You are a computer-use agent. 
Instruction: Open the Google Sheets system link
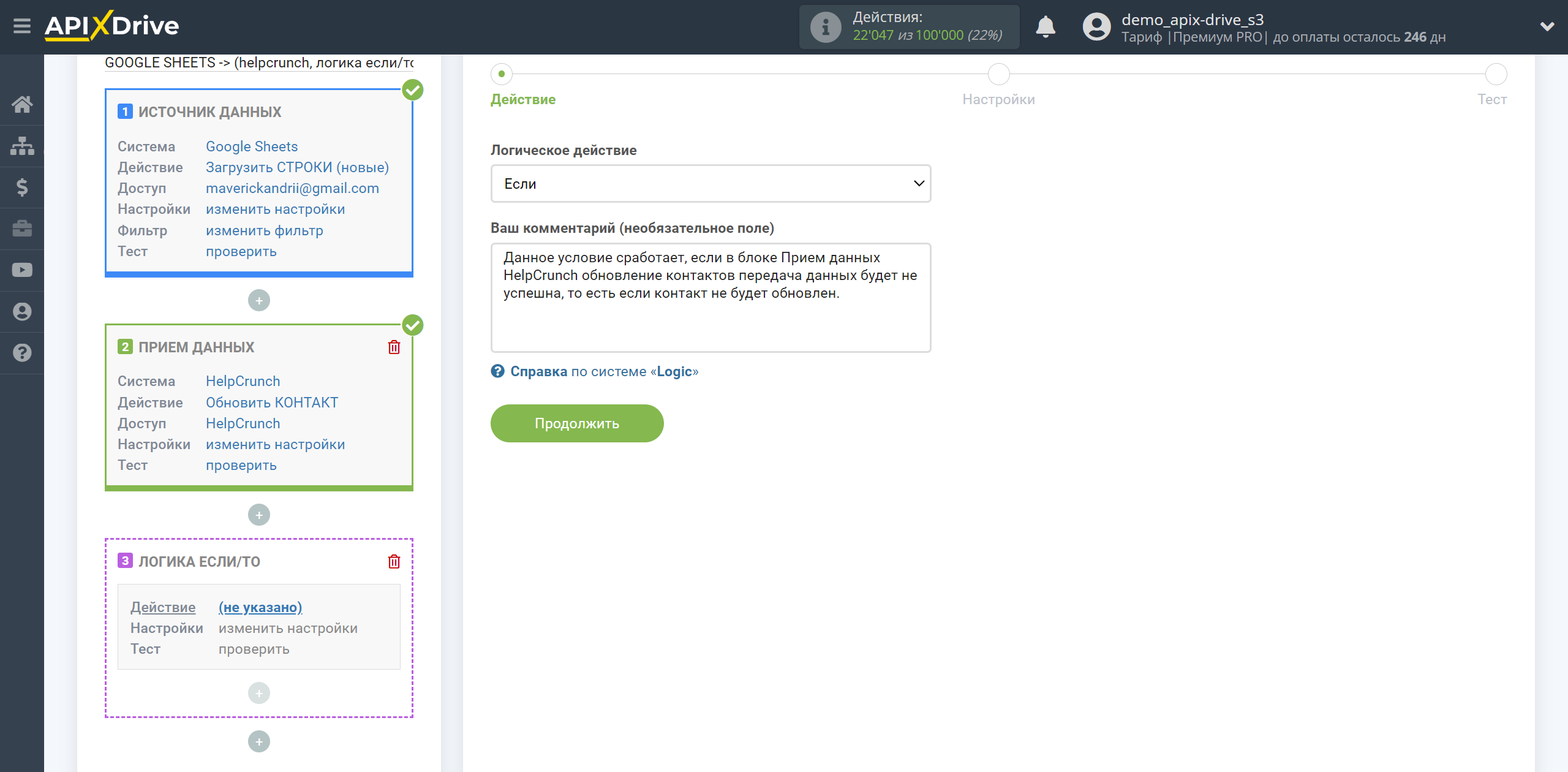tap(252, 146)
